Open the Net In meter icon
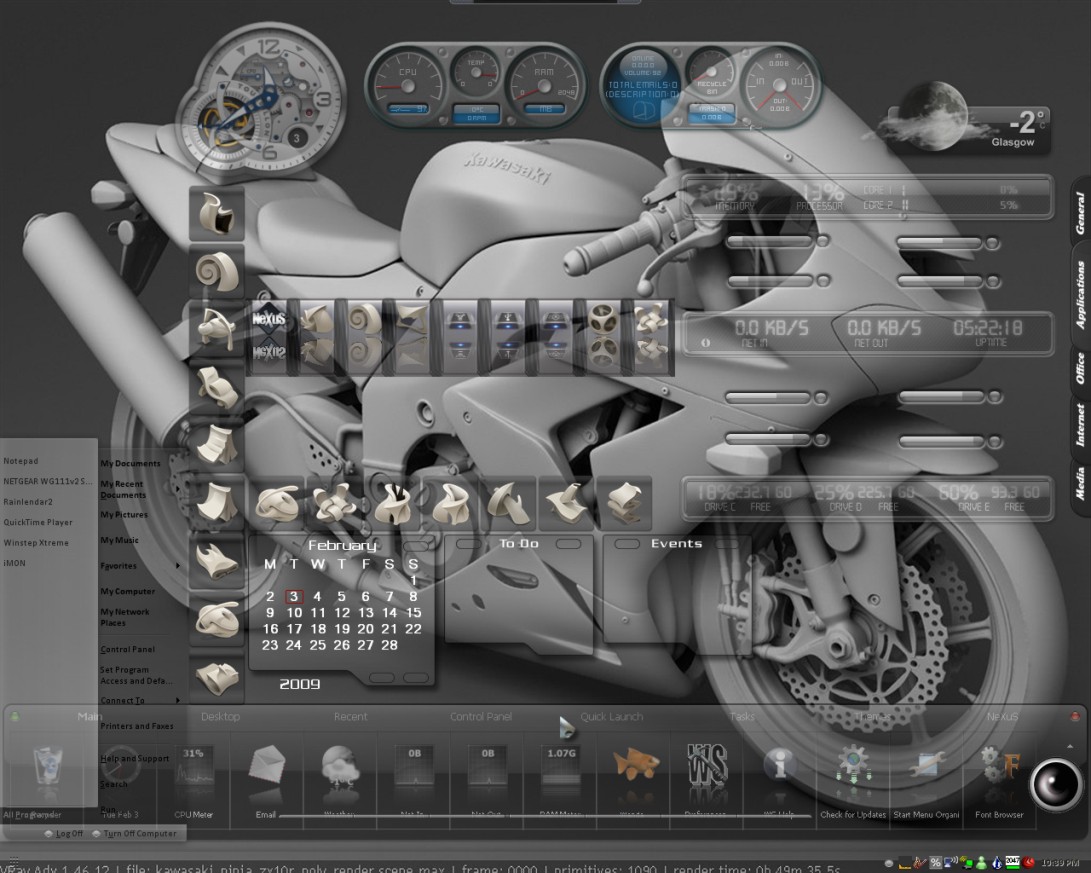Image resolution: width=1091 pixels, height=873 pixels. point(414,766)
